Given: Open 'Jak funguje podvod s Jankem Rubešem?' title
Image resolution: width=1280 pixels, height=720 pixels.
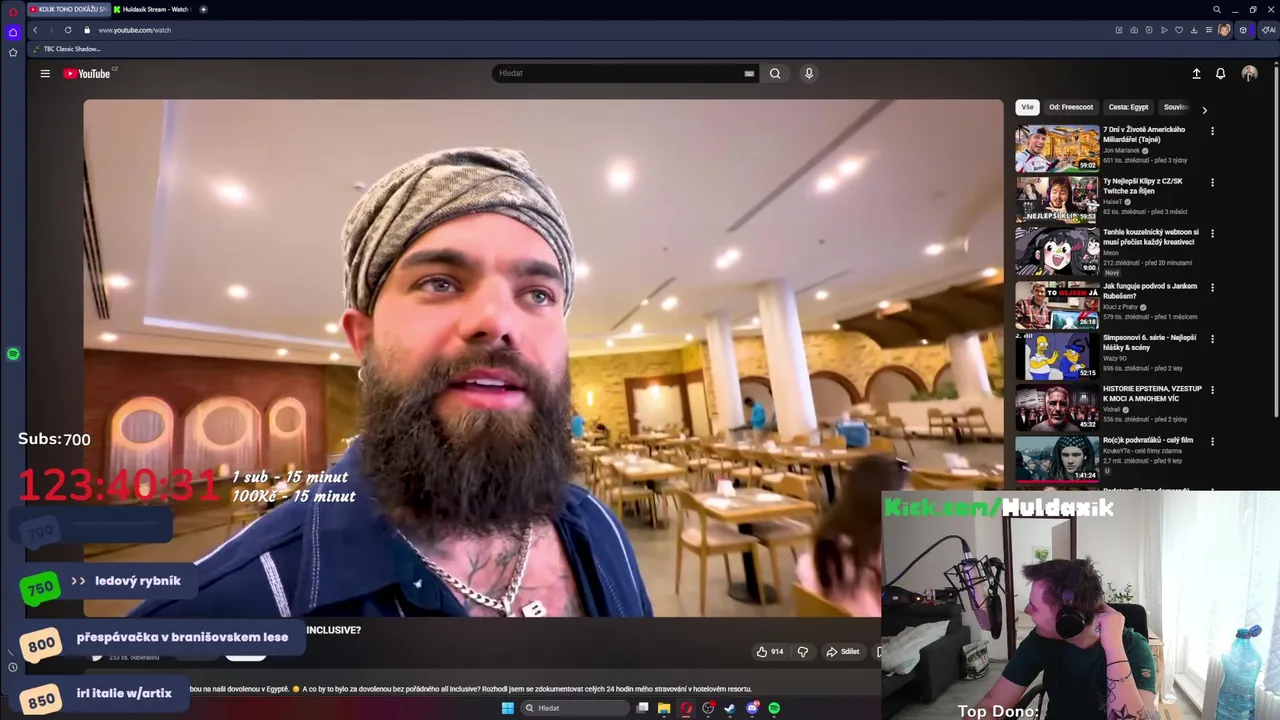Looking at the screenshot, I should coord(1150,291).
